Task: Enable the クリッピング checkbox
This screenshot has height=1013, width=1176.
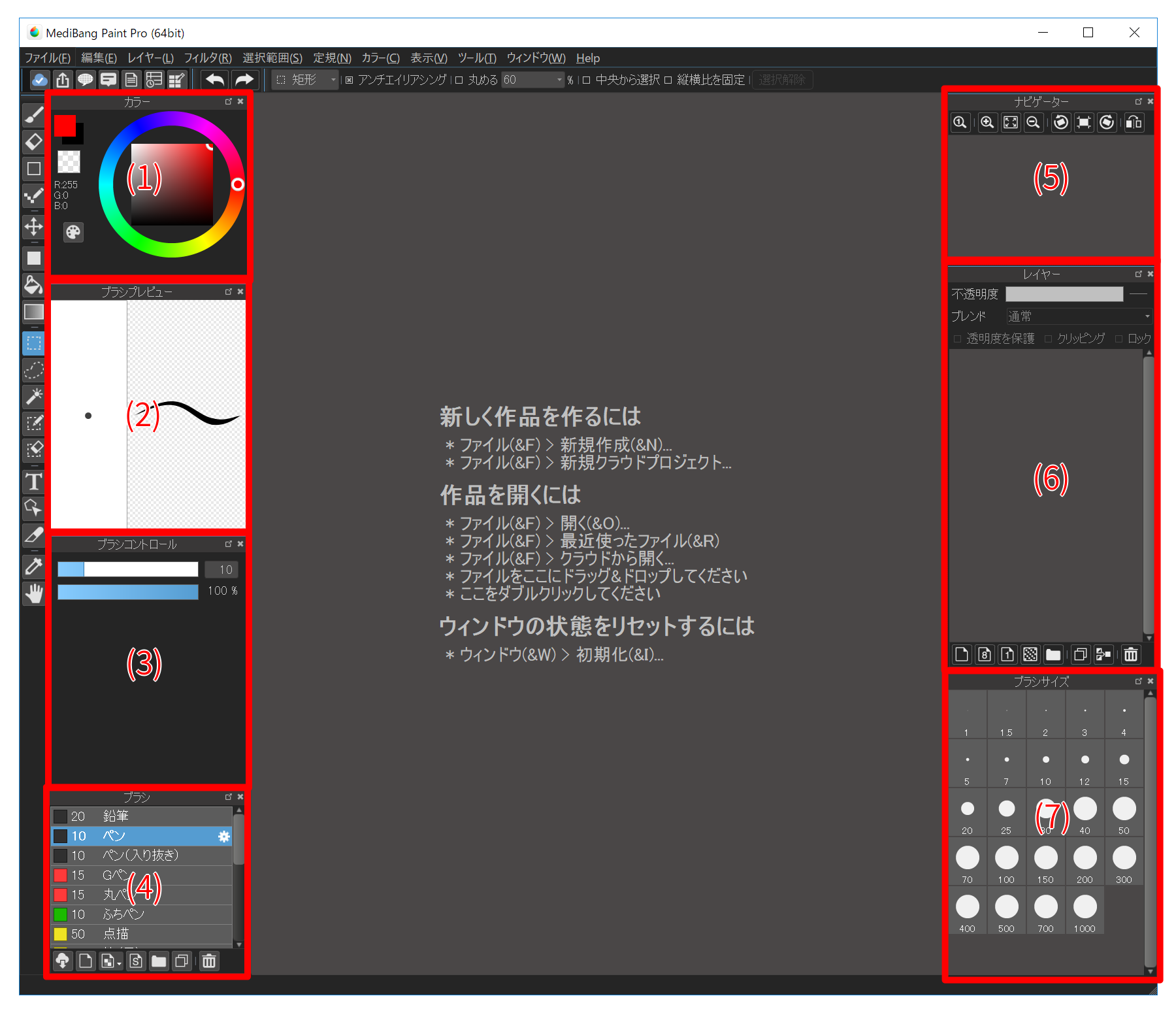Action: (1048, 339)
